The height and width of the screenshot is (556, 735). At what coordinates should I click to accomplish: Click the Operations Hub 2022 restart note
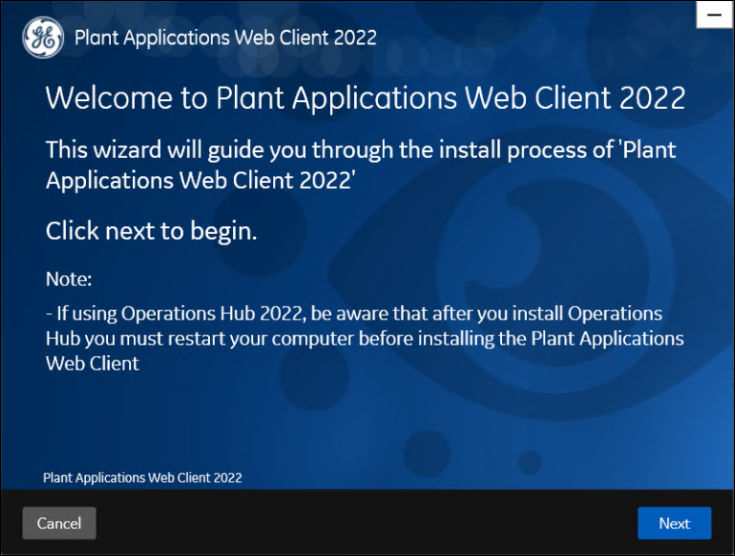365,338
